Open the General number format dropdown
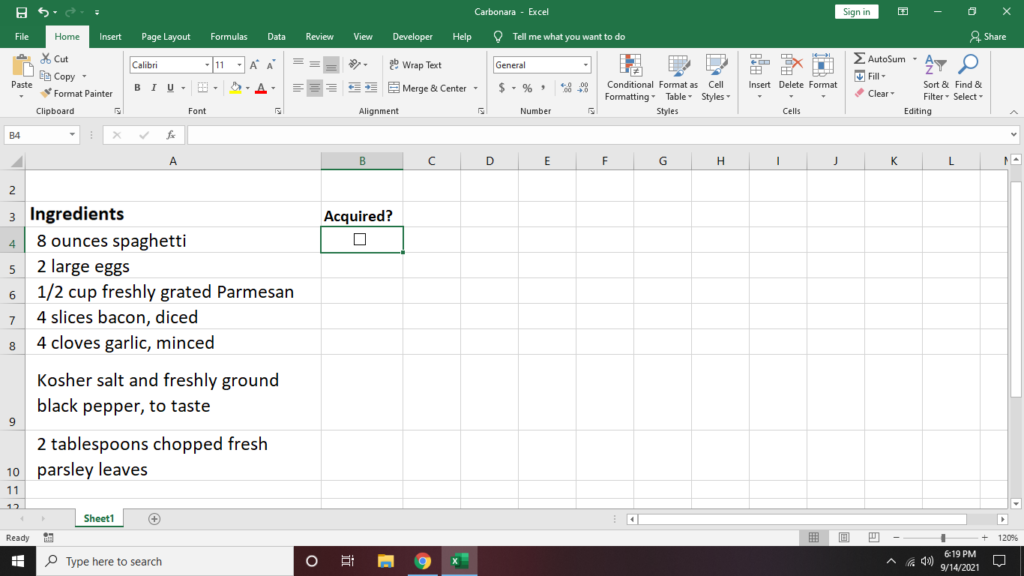This screenshot has width=1024, height=576. 586,65
